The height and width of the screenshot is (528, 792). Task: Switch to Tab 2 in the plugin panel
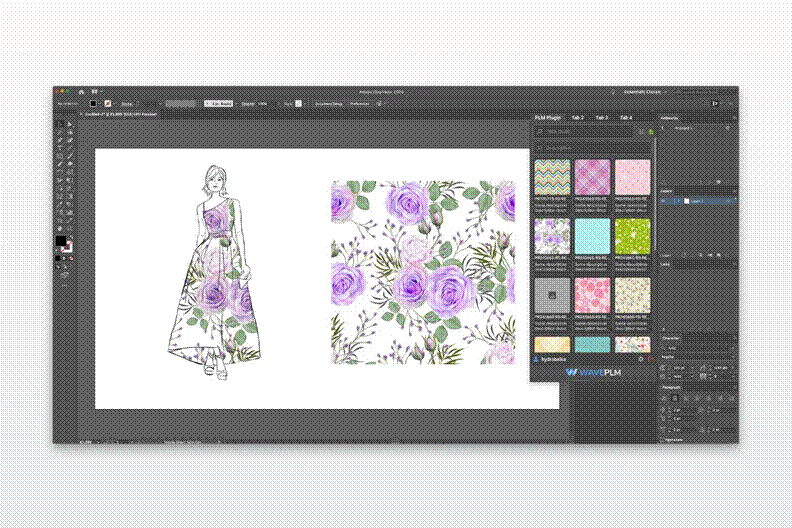(578, 117)
